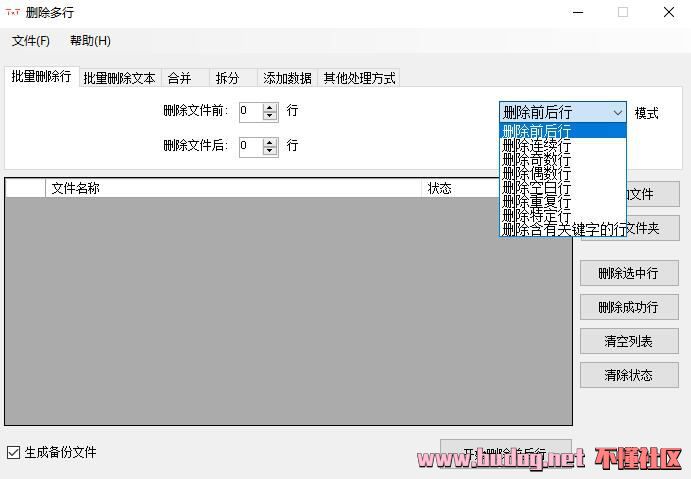Open the 文件(F) menu
The image size is (691, 479).
[30, 41]
